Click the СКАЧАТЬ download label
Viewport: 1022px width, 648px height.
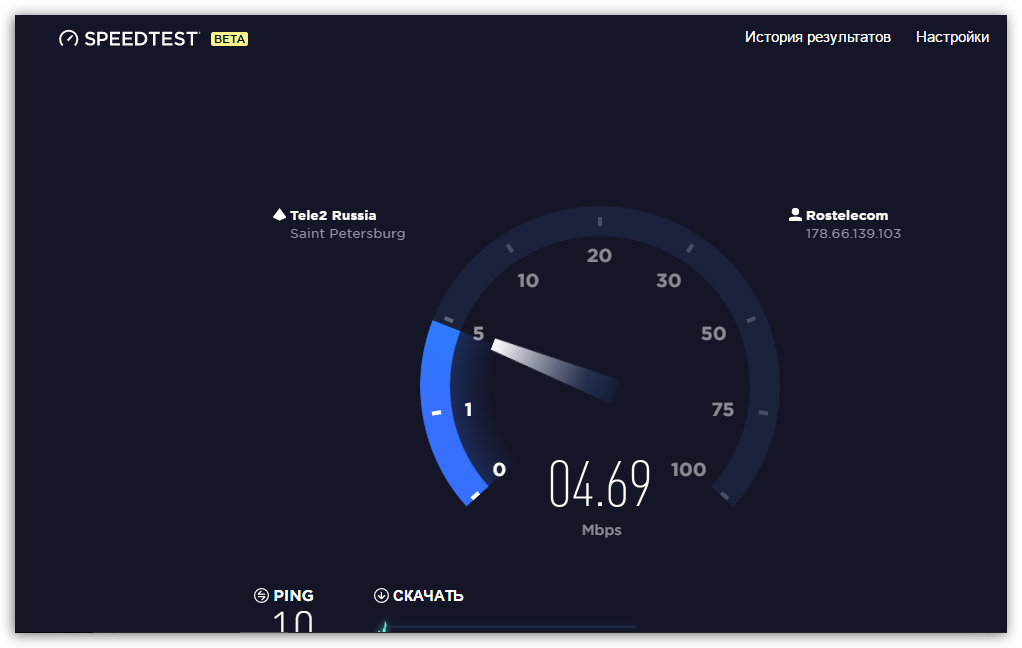428,596
